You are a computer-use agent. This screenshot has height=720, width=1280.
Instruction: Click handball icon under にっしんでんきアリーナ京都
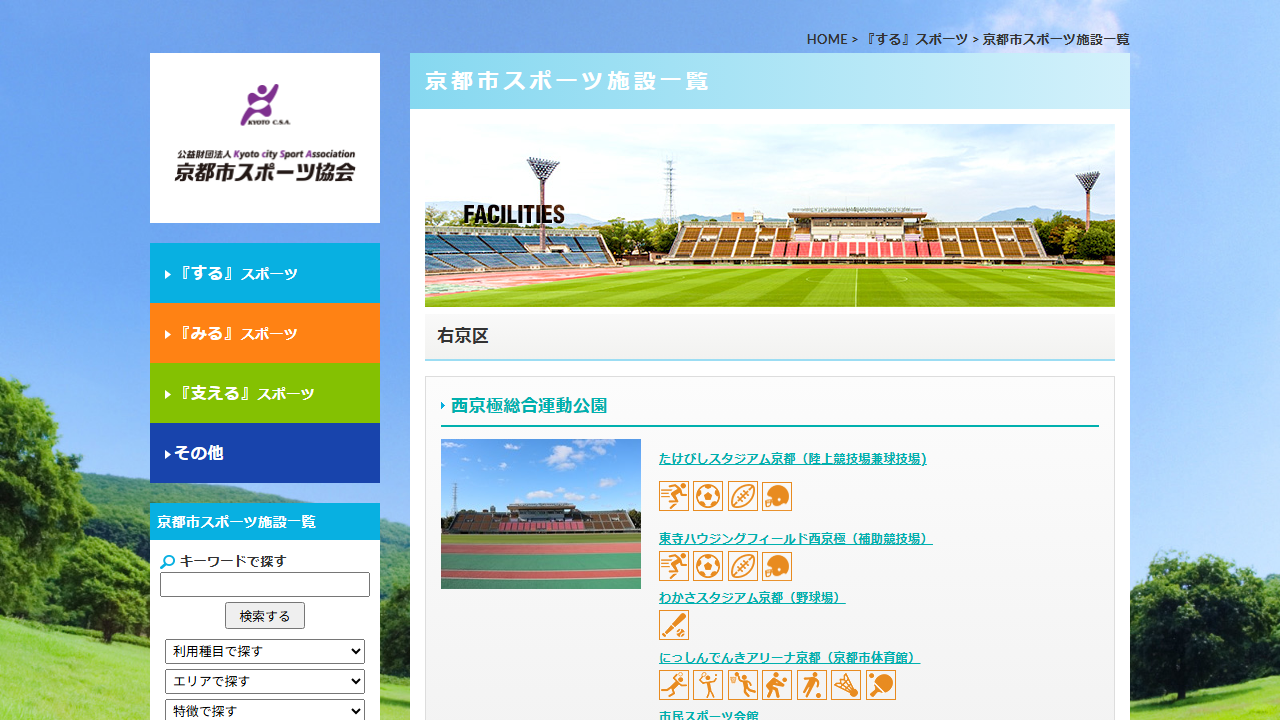click(x=674, y=685)
